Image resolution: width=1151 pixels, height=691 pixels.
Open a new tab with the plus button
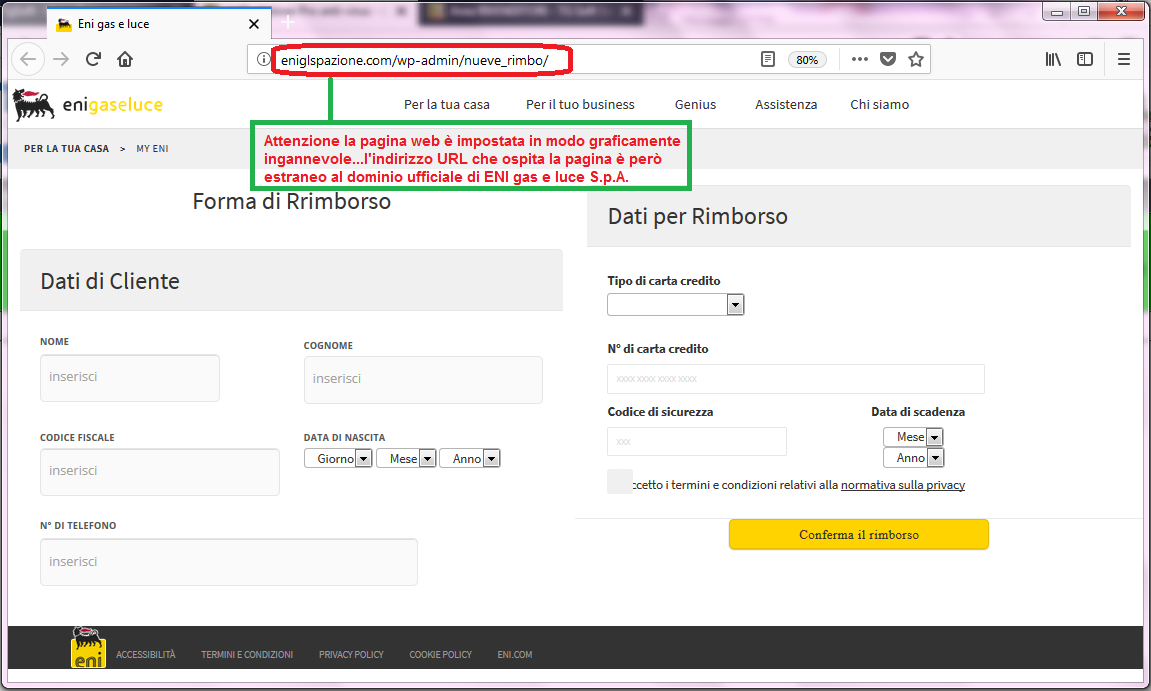288,23
